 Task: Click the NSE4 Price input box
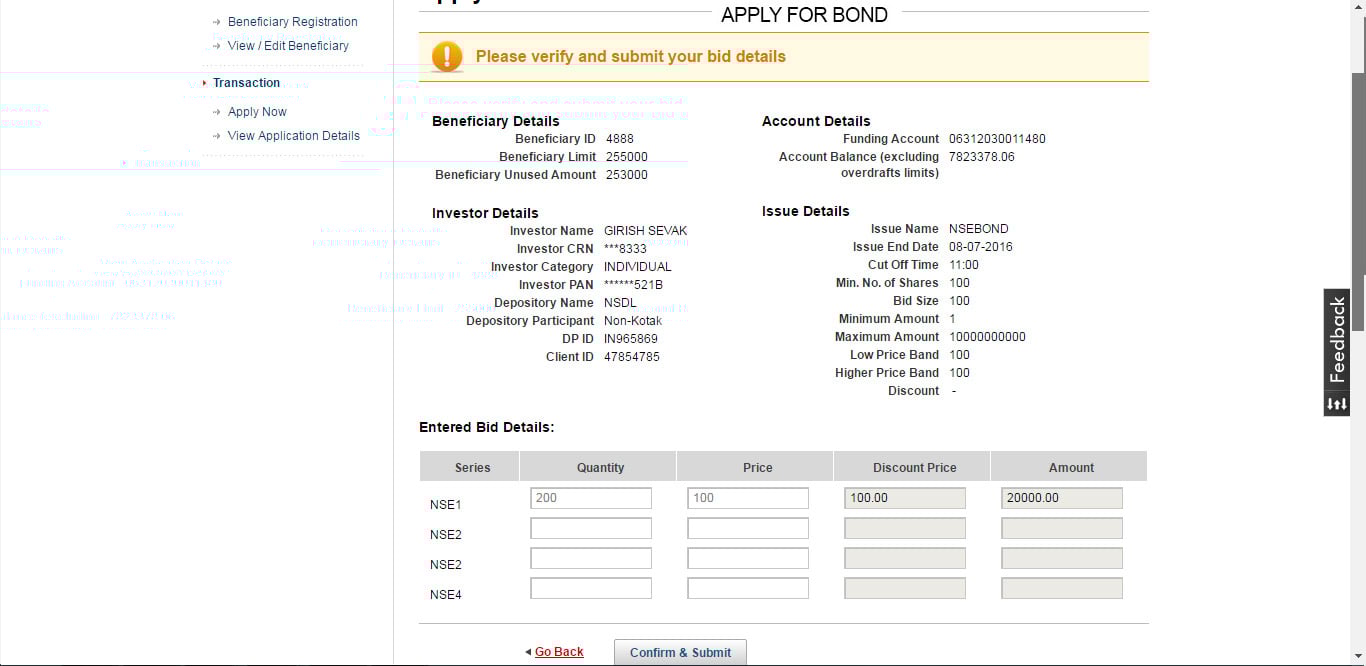tap(748, 589)
